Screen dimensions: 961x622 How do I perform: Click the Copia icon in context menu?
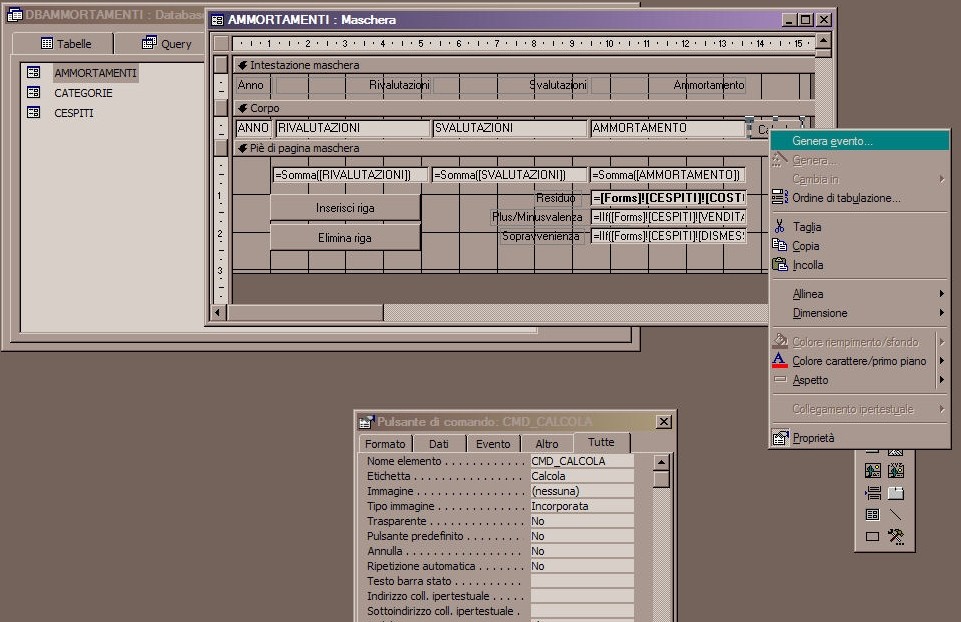coord(780,246)
